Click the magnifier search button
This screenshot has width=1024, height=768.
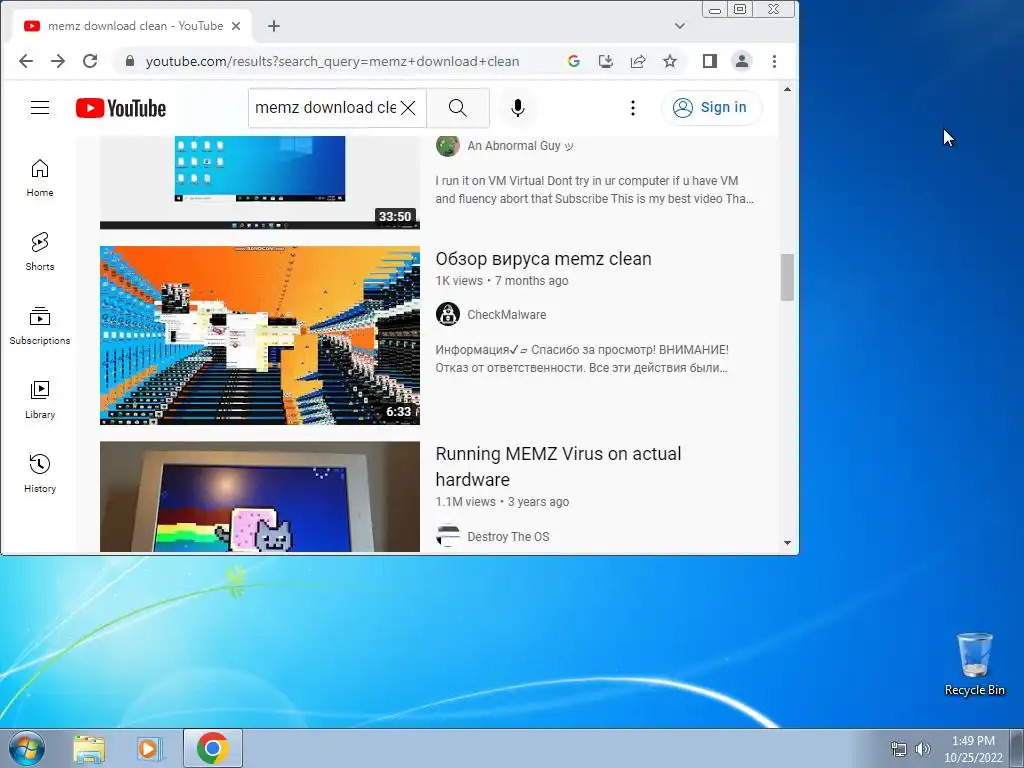458,108
